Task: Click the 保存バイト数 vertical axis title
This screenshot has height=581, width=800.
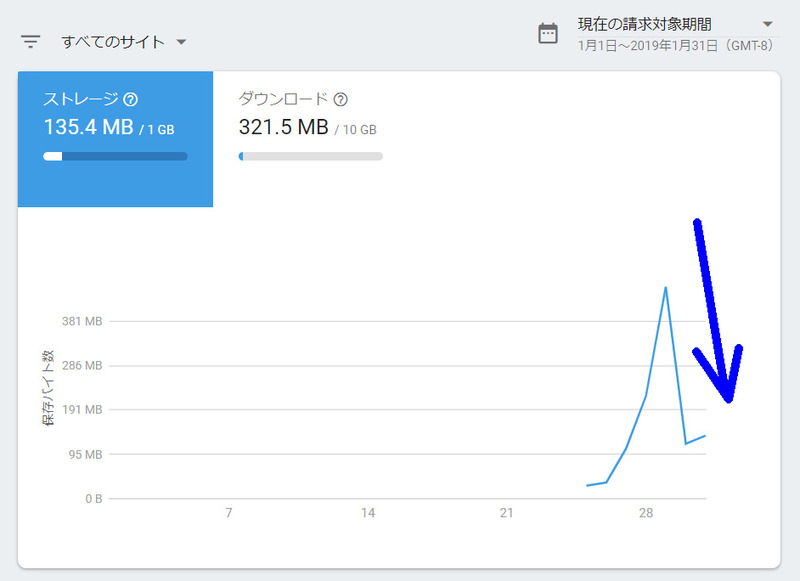Action: point(48,388)
